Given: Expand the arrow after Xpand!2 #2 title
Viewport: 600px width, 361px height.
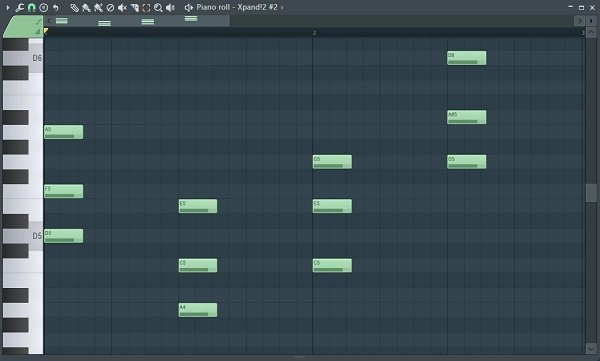Looking at the screenshot, I should (x=282, y=7).
